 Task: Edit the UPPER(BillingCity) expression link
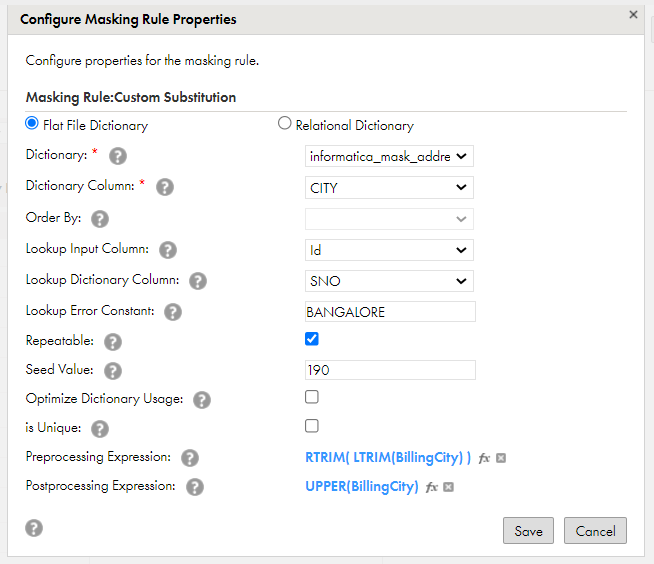tap(362, 486)
